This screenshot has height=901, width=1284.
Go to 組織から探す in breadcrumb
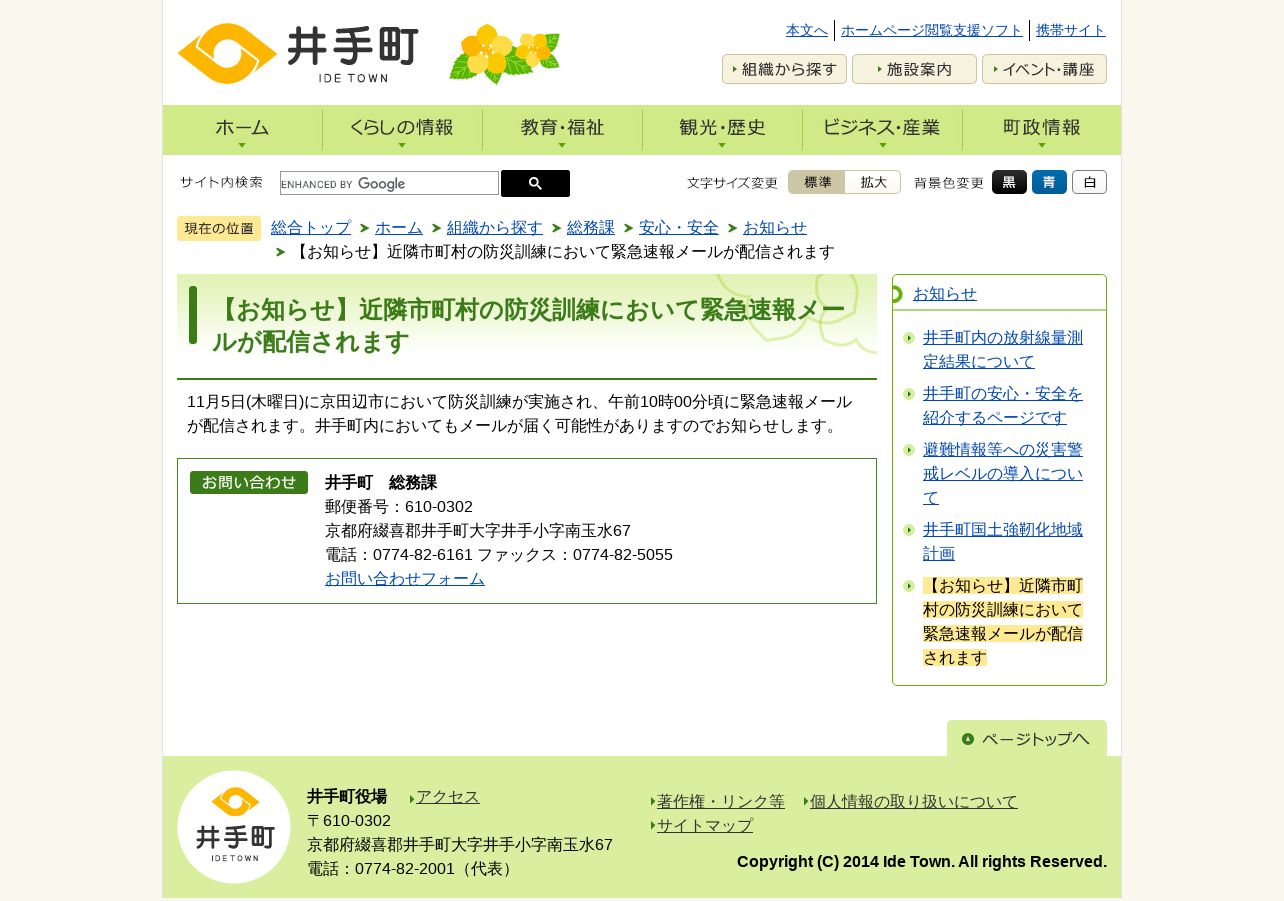click(495, 227)
